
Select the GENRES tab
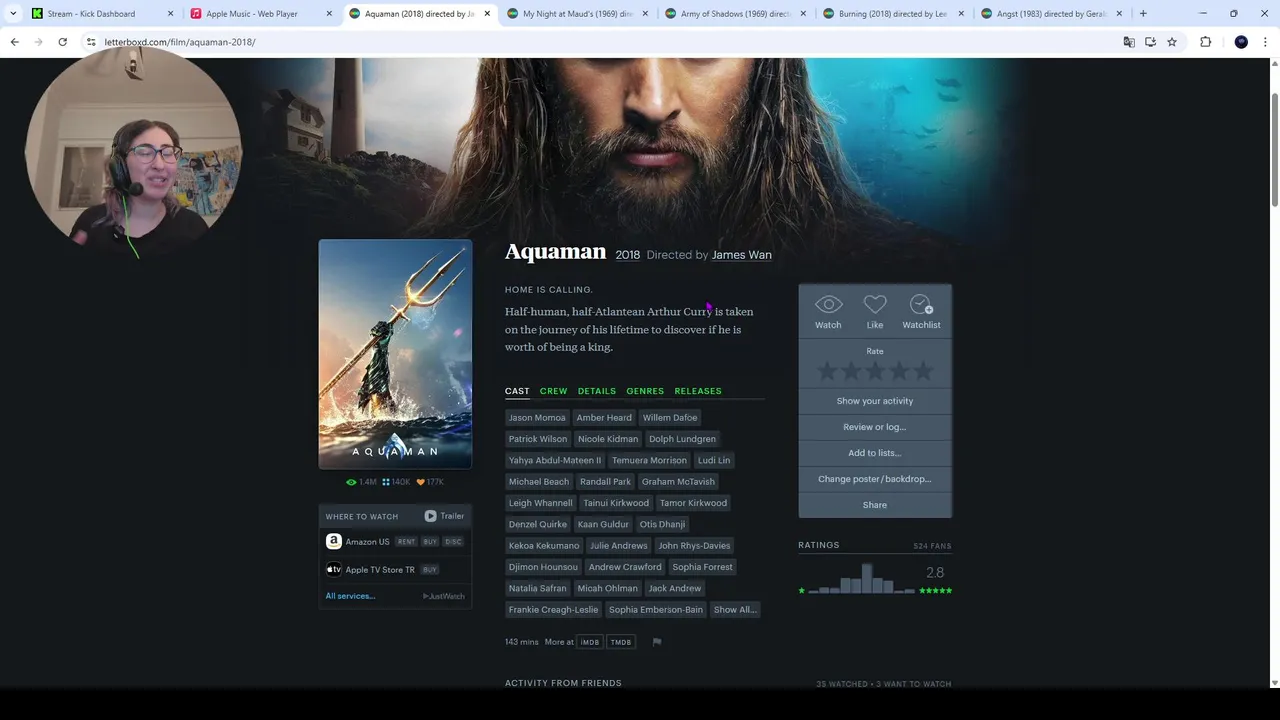(x=645, y=391)
